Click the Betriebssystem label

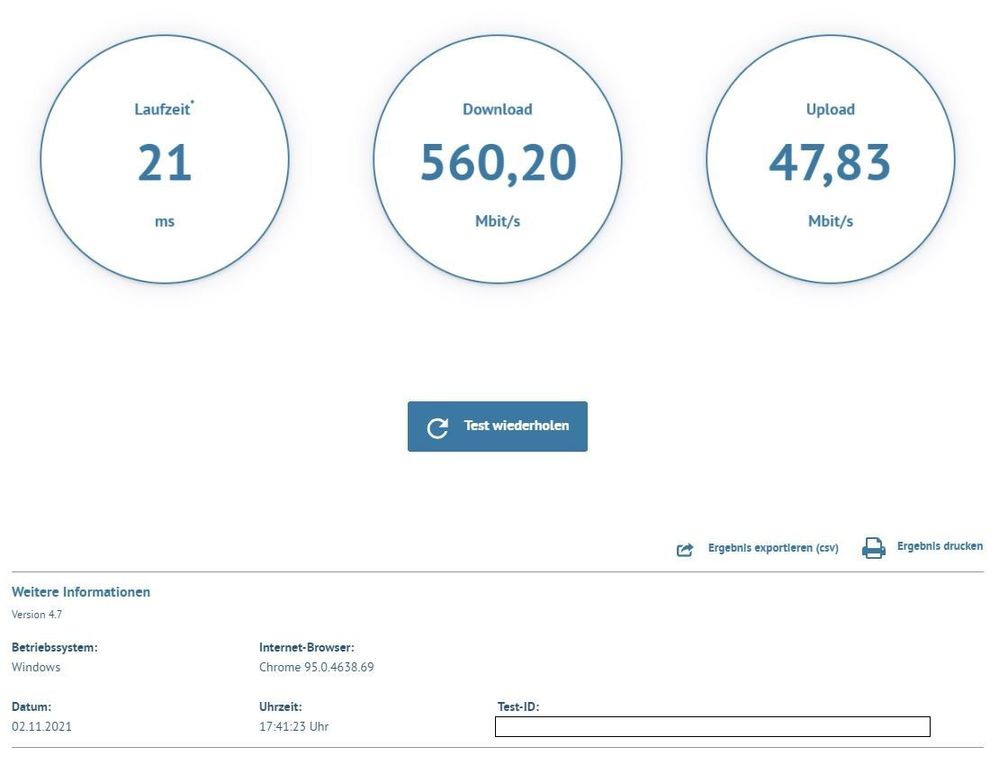(x=55, y=647)
